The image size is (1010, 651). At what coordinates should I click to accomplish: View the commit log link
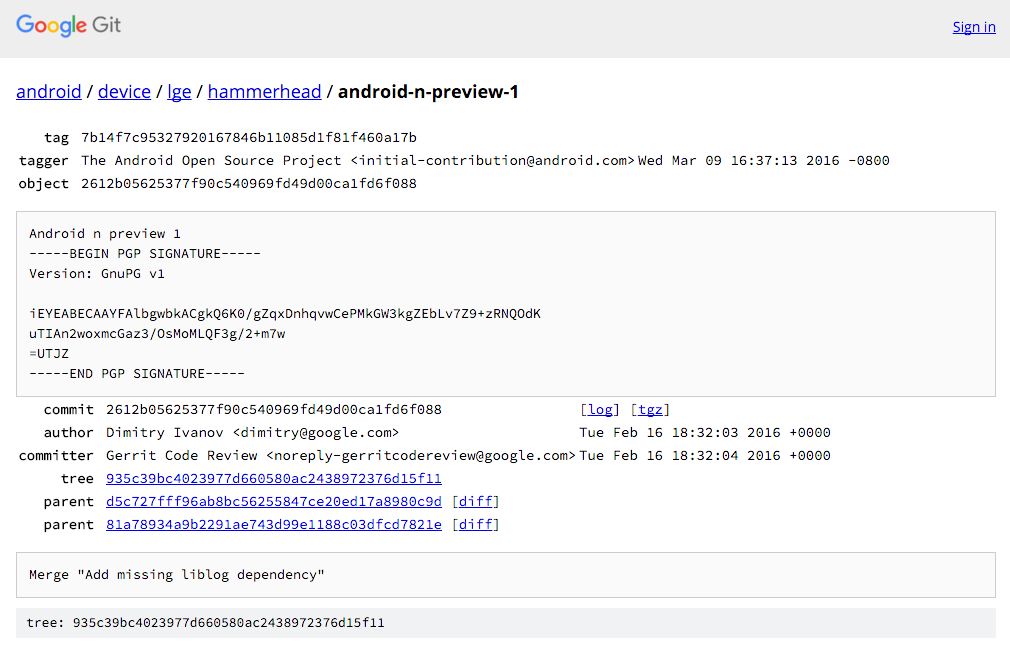[x=600, y=410]
